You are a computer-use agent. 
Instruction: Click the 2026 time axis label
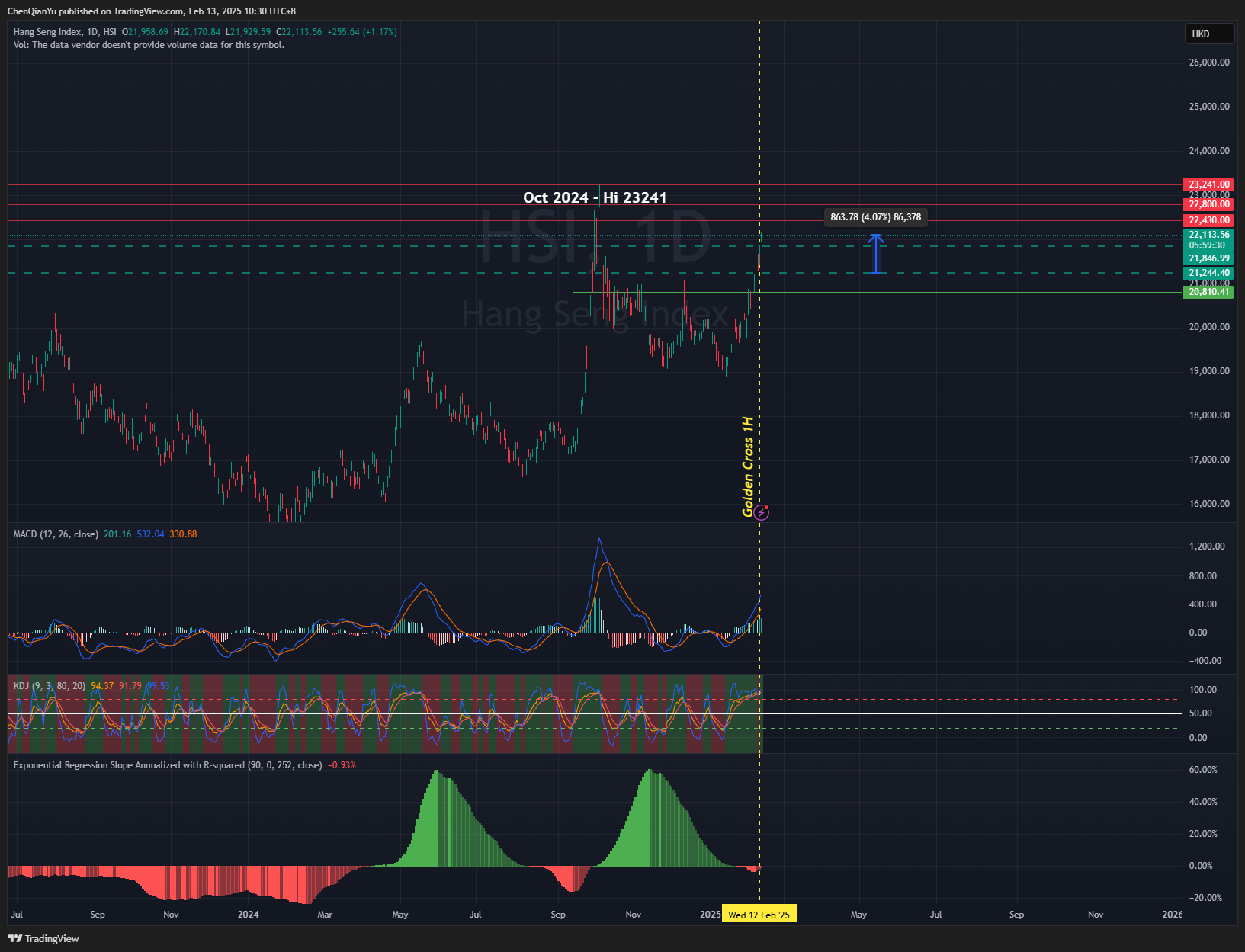click(1172, 915)
